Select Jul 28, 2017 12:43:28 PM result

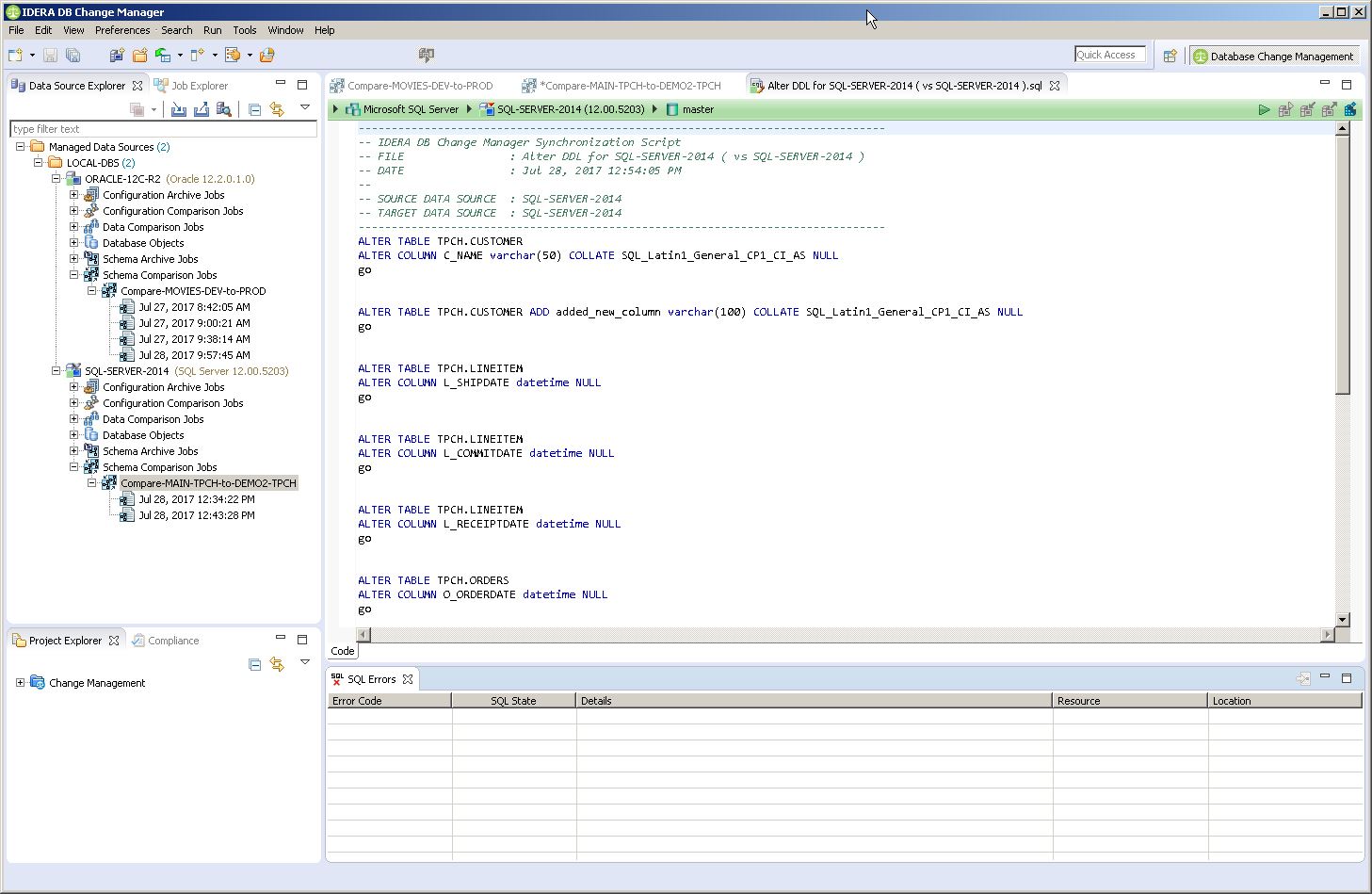click(x=197, y=515)
